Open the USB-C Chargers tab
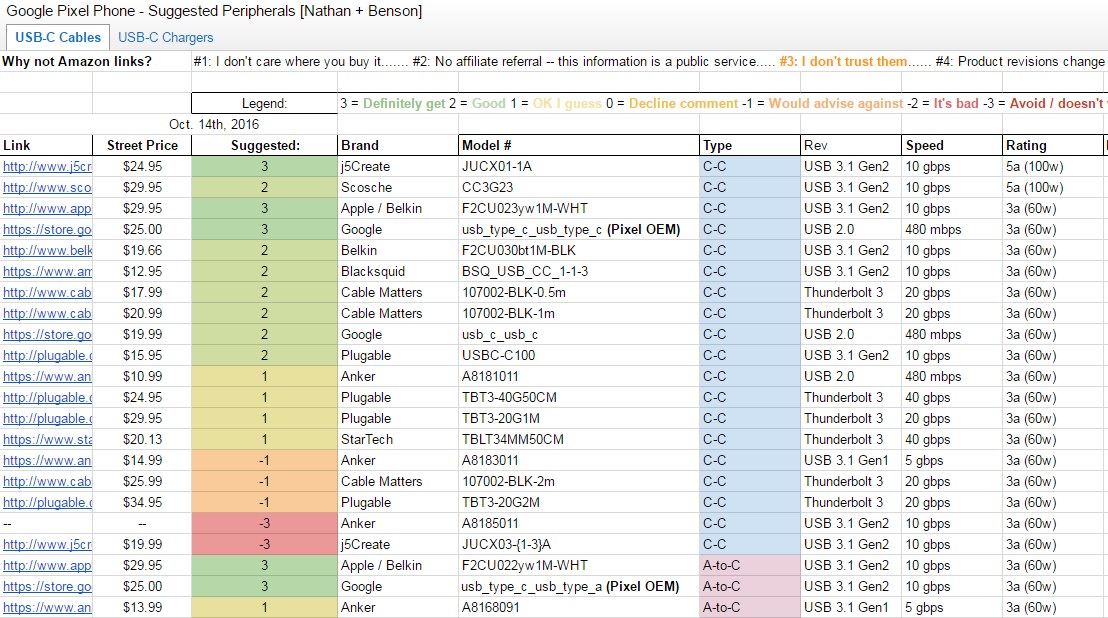 click(x=165, y=37)
